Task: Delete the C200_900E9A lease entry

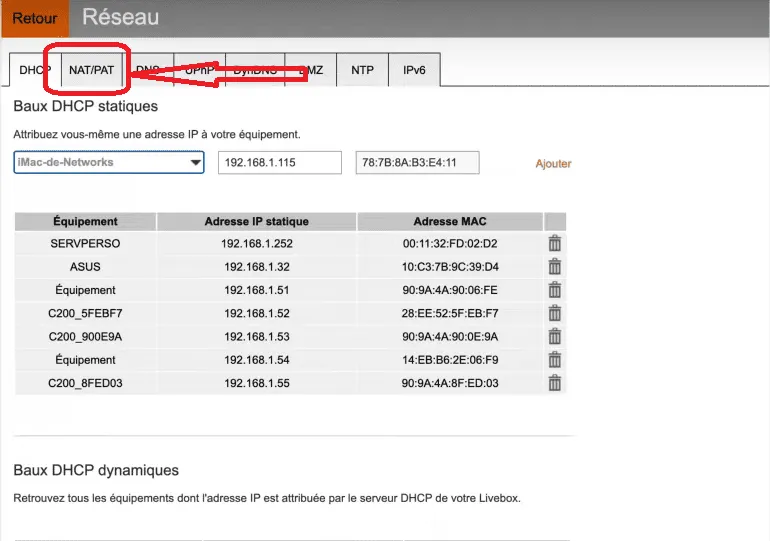Action: [x=554, y=337]
